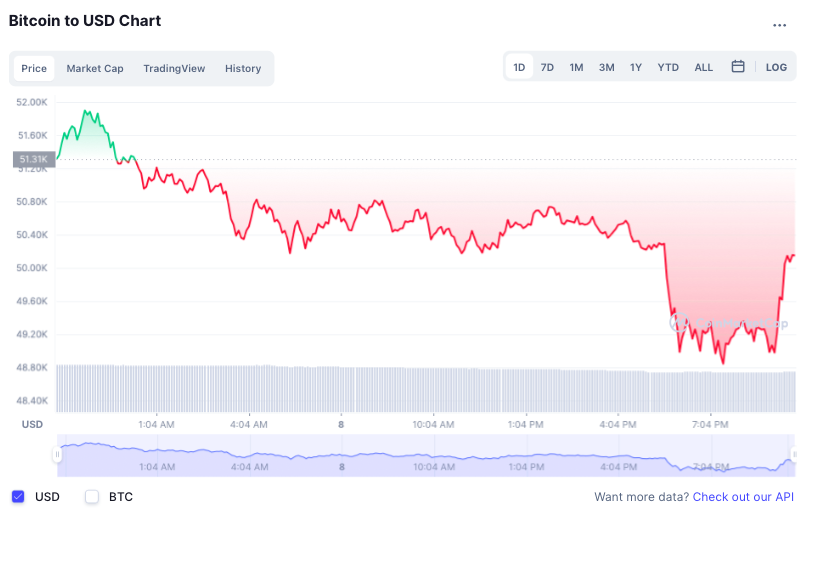Open the three-dot more options menu
Screen dimensions: 814x564
pos(779,25)
